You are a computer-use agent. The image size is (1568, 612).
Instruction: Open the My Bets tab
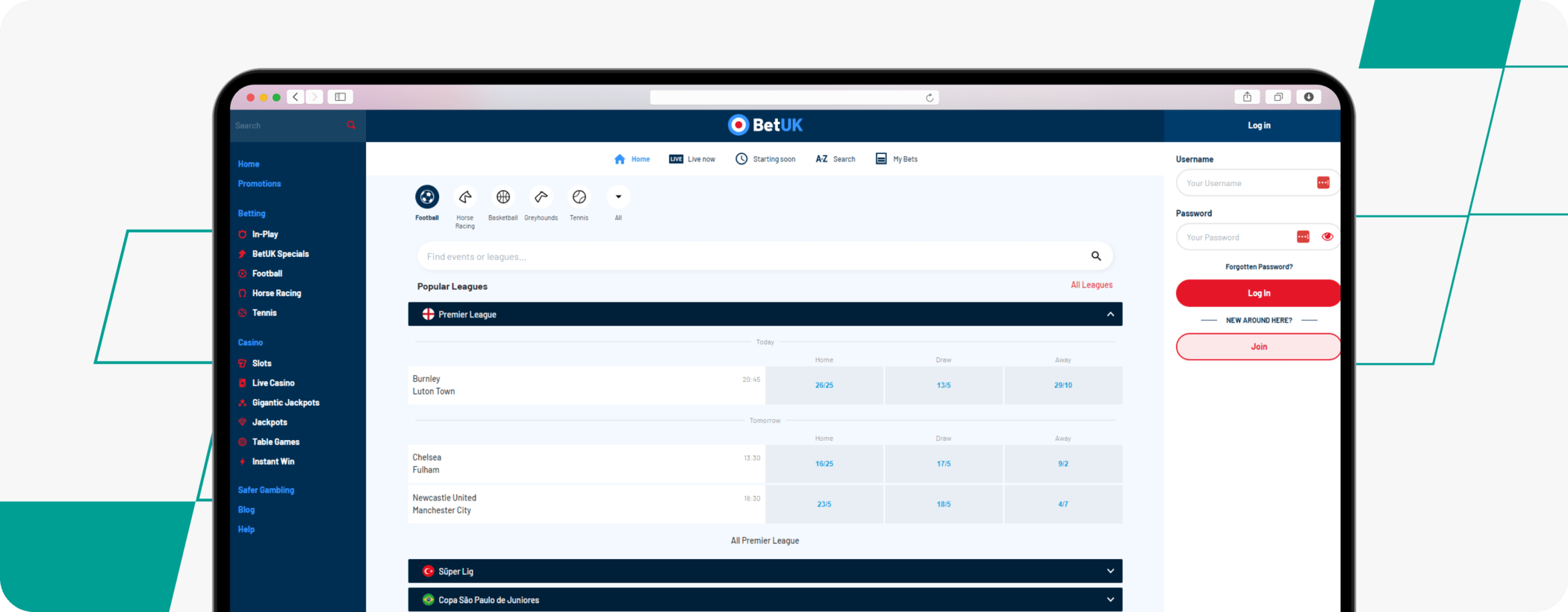(897, 159)
